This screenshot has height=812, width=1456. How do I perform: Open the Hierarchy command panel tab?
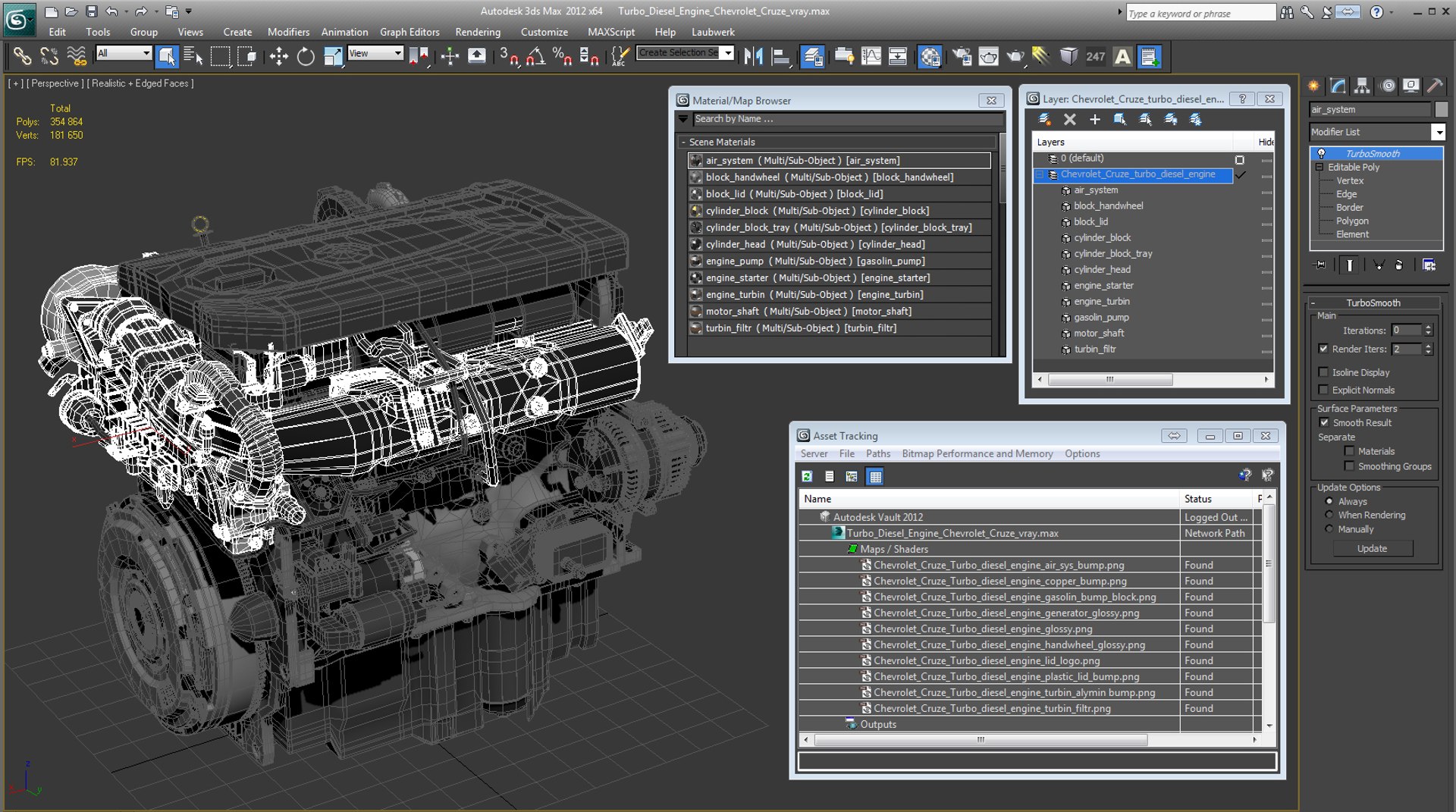tap(1362, 86)
